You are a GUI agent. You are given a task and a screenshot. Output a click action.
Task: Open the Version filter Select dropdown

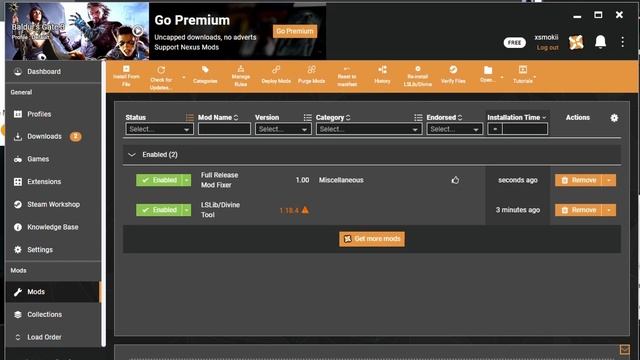(x=283, y=129)
